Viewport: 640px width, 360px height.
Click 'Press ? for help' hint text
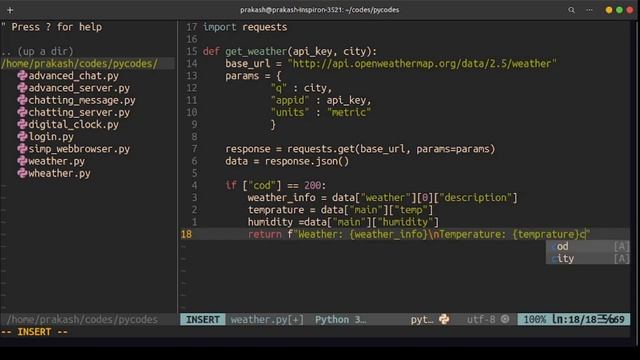(x=57, y=27)
